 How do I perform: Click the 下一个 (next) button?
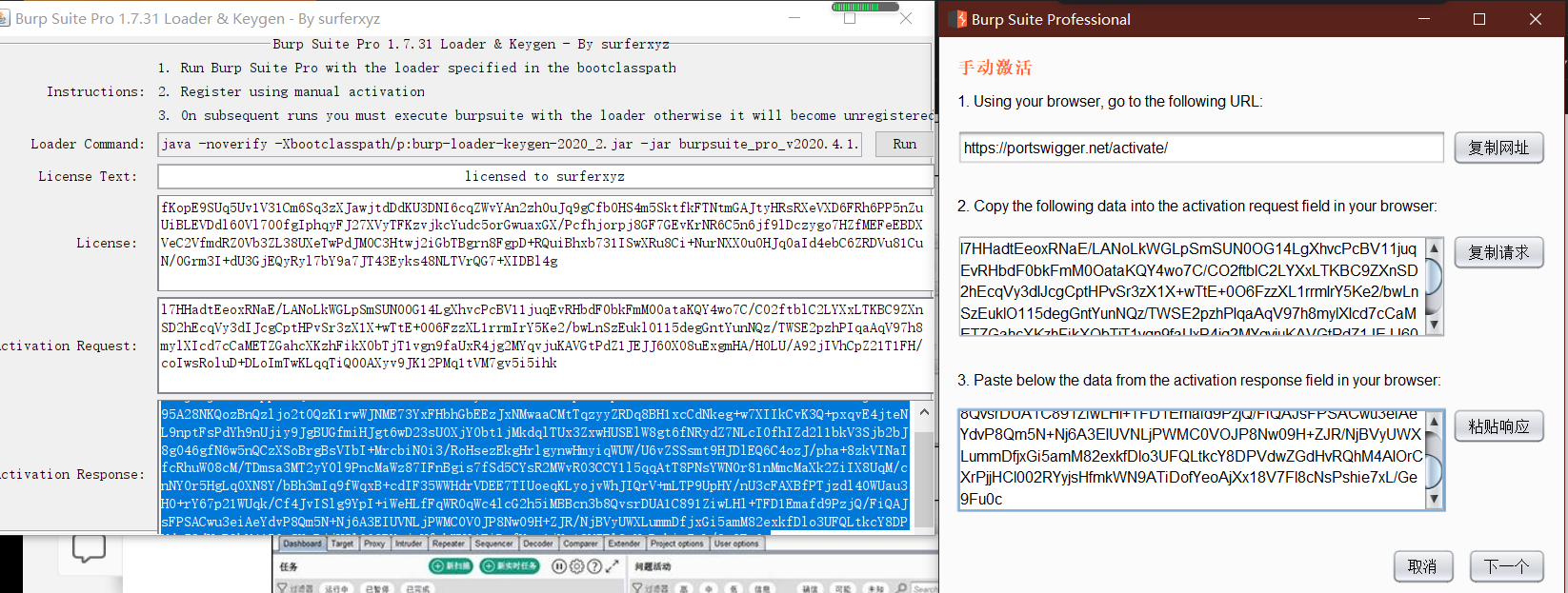pyautogui.click(x=1506, y=566)
